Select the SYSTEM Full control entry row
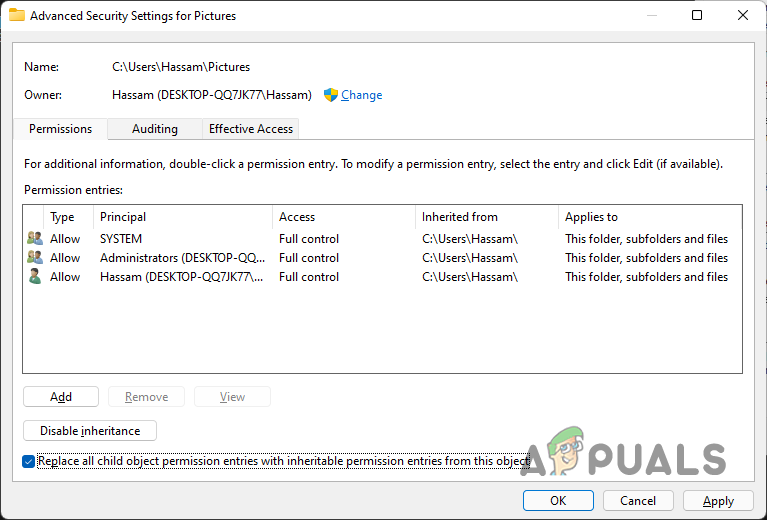 pos(309,239)
